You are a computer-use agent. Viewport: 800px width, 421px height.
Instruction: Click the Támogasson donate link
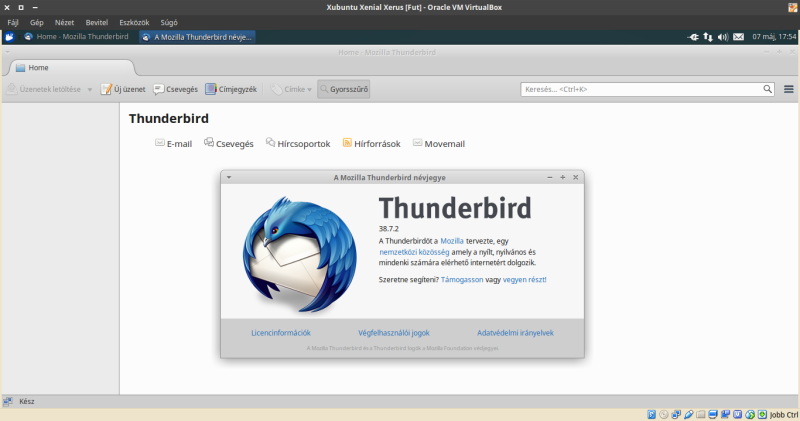pos(462,280)
